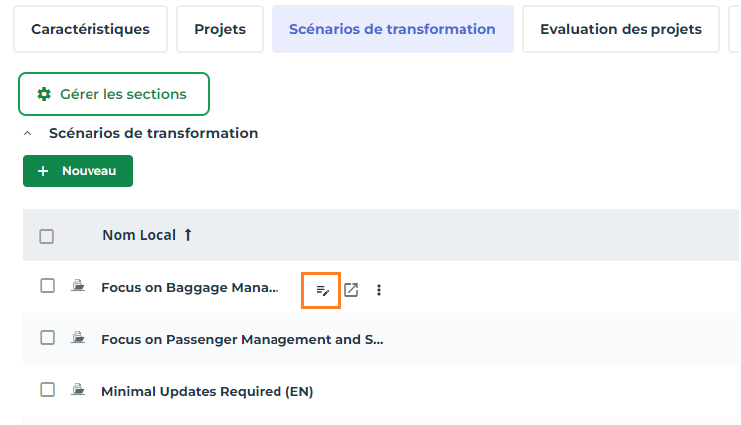
Task: Open Focus on Baggage in new window icon
Action: click(351, 290)
